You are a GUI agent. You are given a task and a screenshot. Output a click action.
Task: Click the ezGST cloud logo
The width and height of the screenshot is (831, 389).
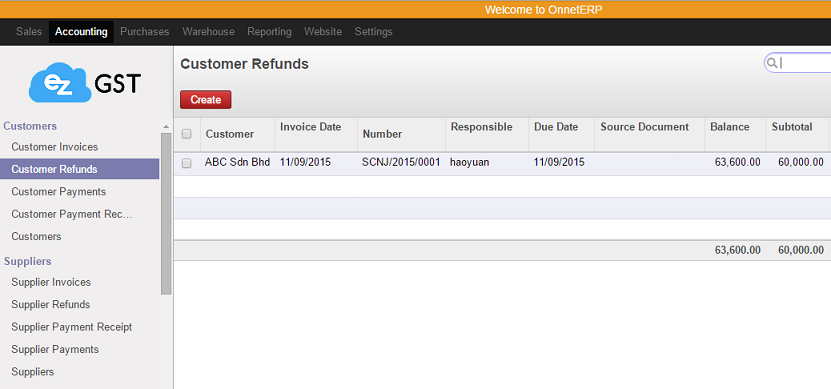point(85,83)
